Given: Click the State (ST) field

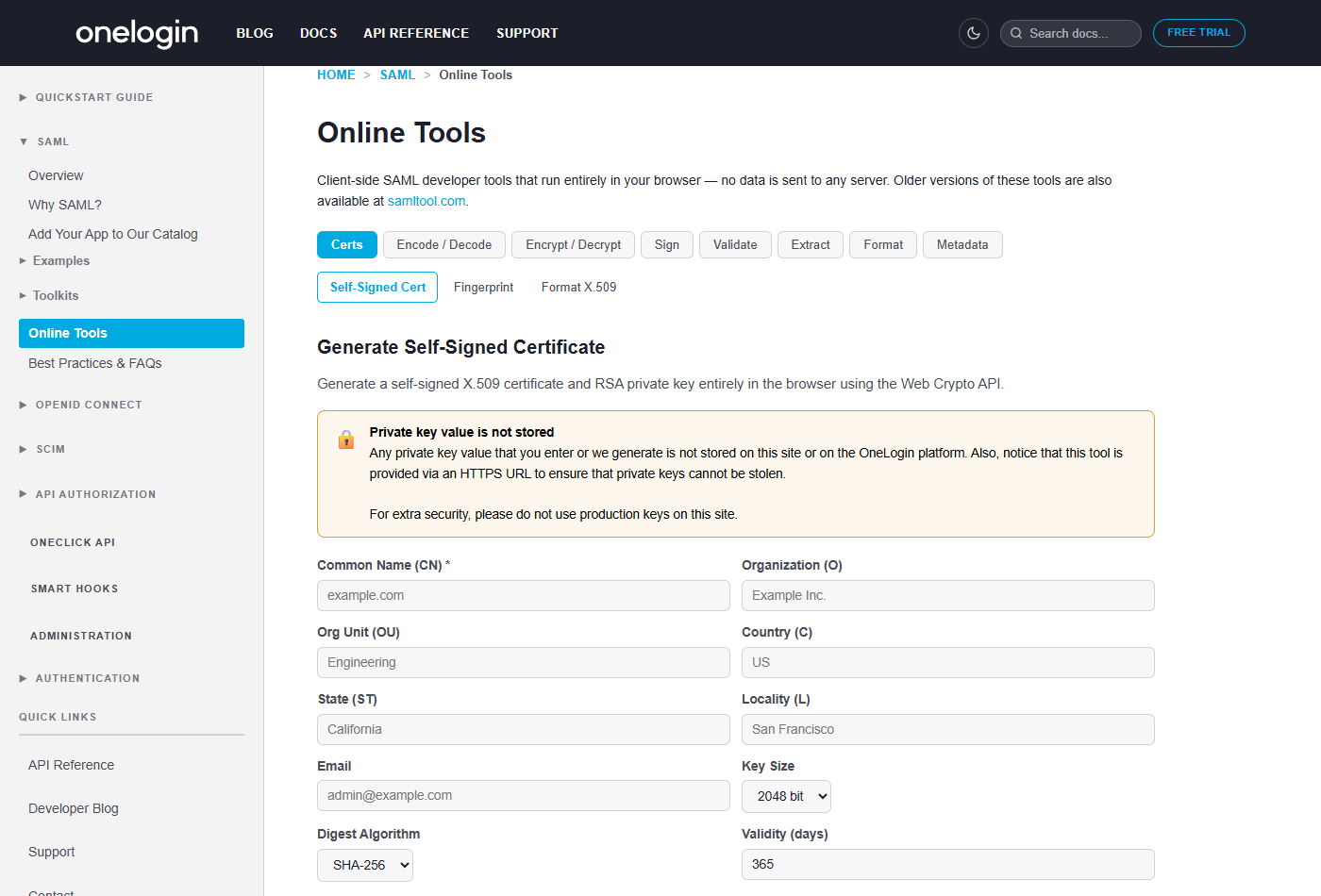Looking at the screenshot, I should [x=524, y=729].
